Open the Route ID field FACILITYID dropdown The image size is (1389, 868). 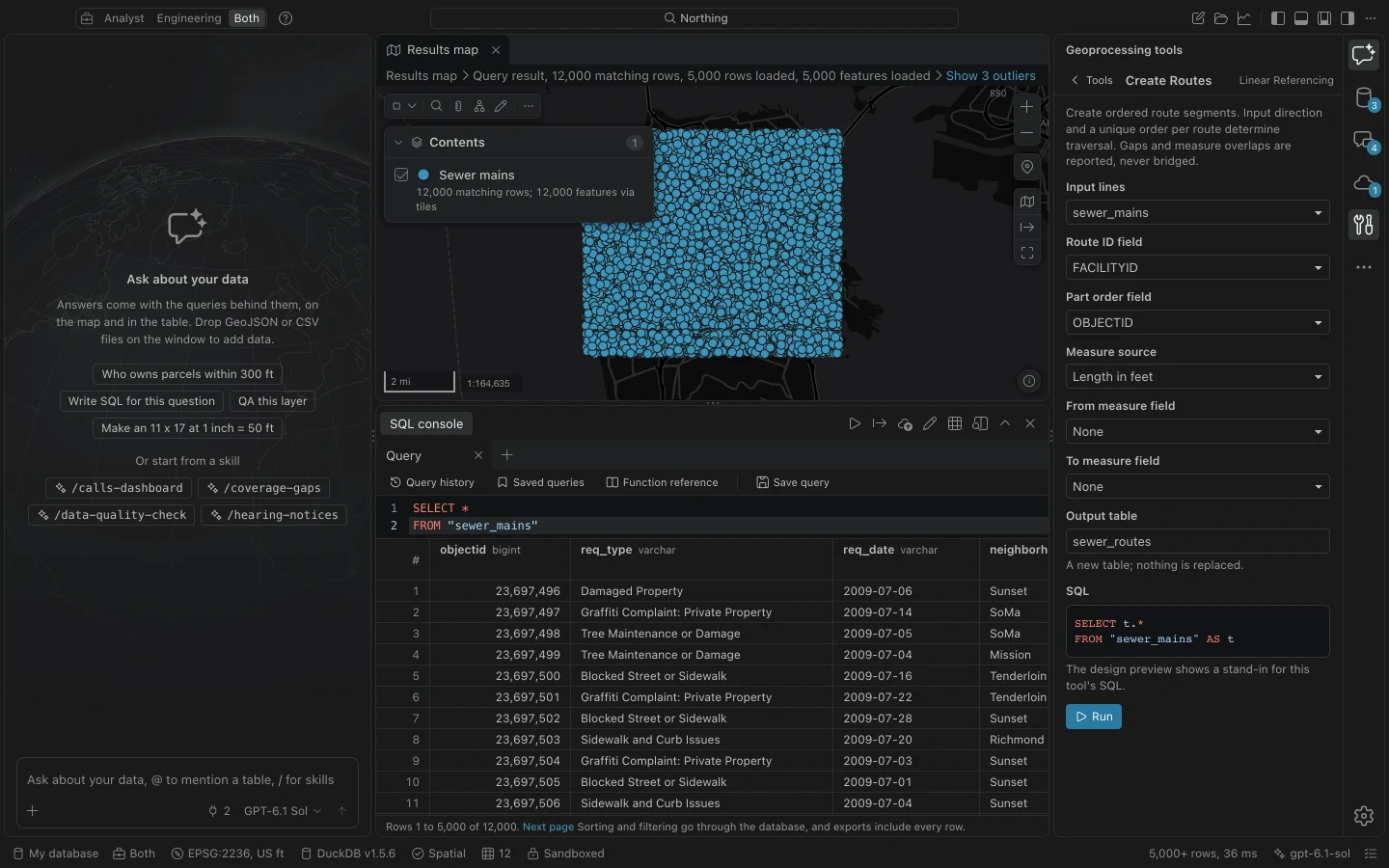pyautogui.click(x=1197, y=268)
